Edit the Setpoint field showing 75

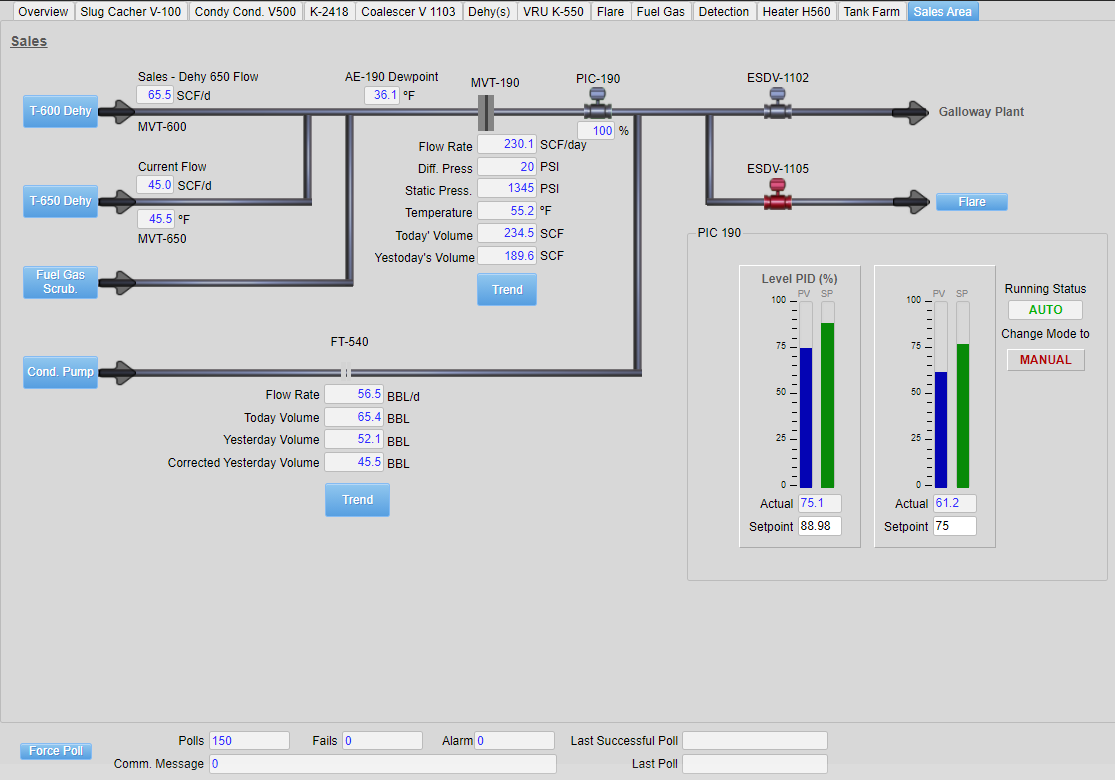coord(954,526)
